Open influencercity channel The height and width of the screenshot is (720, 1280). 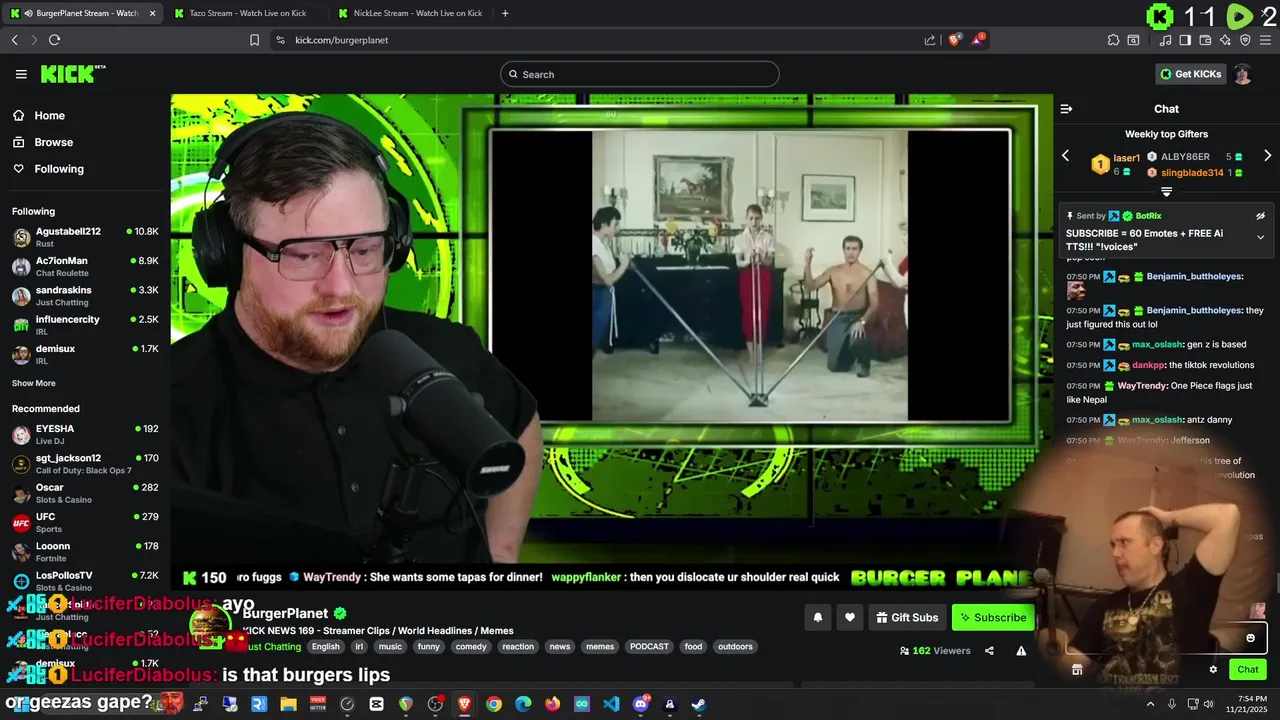[85, 325]
